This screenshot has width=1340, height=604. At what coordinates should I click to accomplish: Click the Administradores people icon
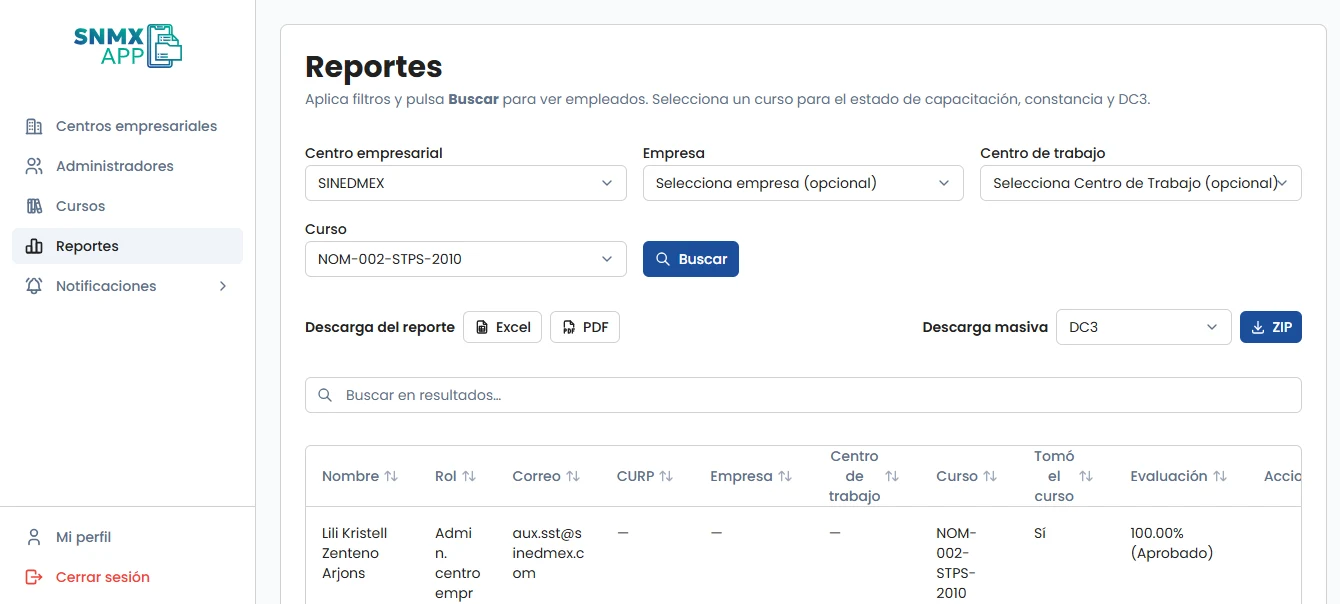pyautogui.click(x=34, y=166)
